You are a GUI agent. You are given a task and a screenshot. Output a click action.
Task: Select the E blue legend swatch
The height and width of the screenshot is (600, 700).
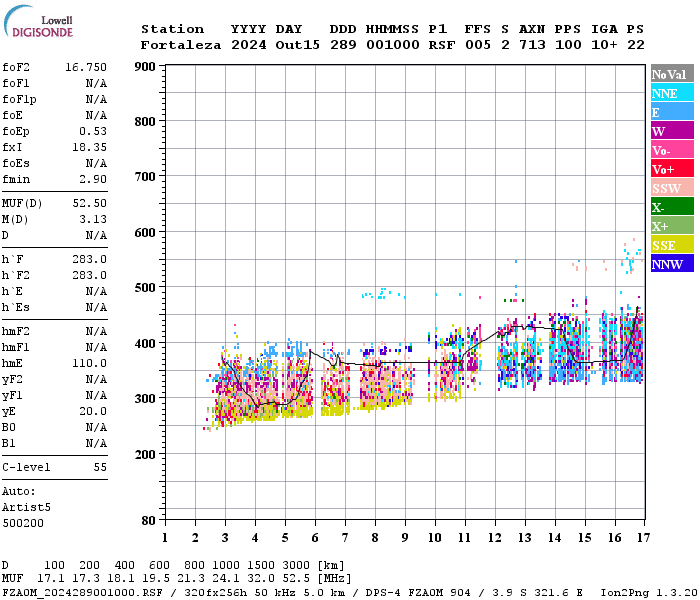pos(672,112)
